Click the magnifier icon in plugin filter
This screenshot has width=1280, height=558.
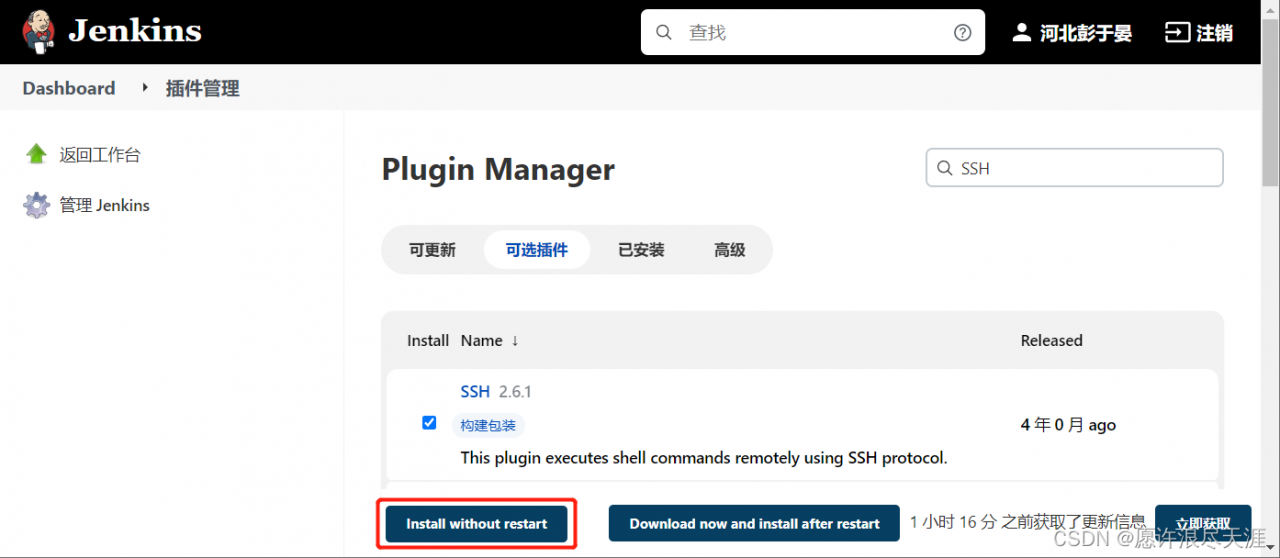coord(944,169)
